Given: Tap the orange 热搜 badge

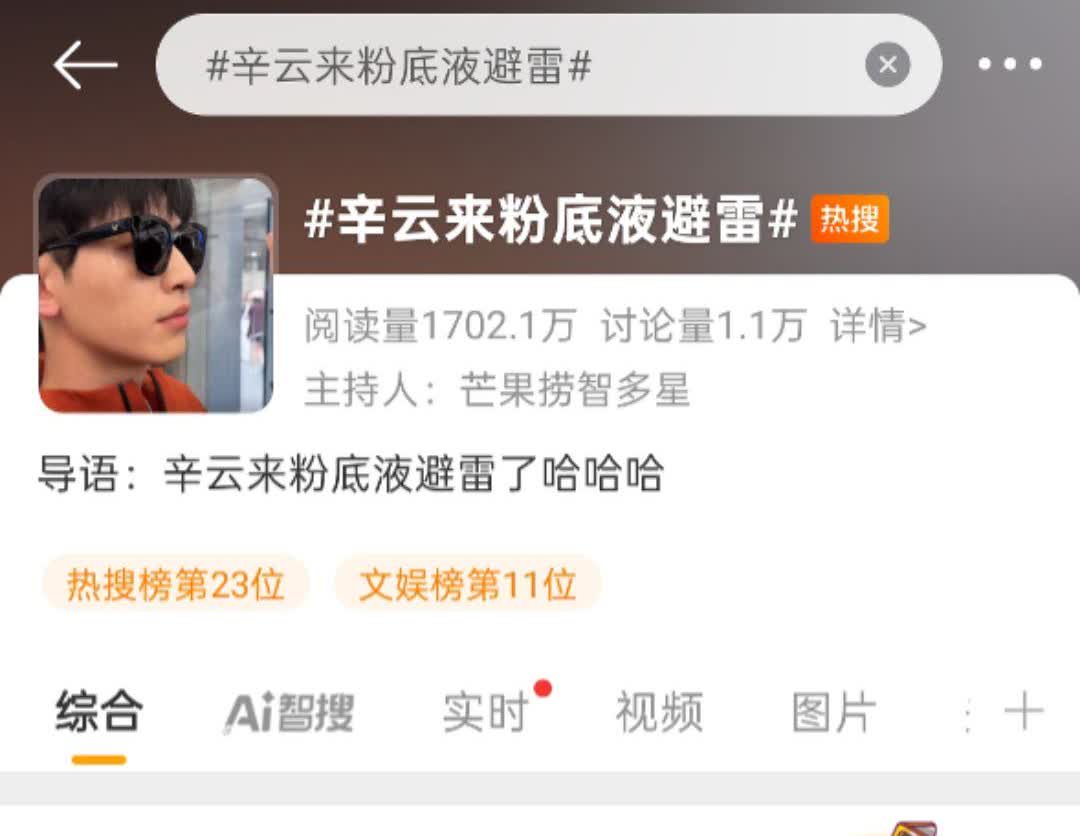Looking at the screenshot, I should click(850, 220).
